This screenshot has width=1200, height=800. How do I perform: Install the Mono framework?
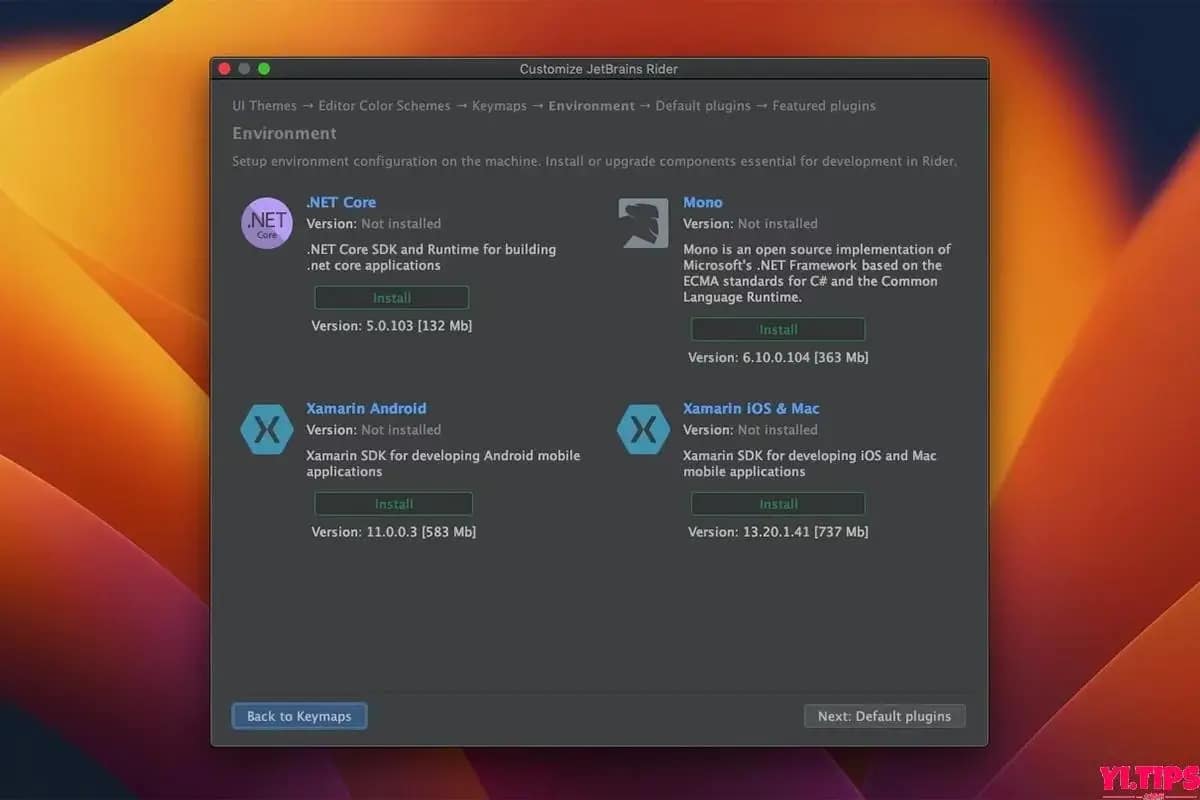778,329
